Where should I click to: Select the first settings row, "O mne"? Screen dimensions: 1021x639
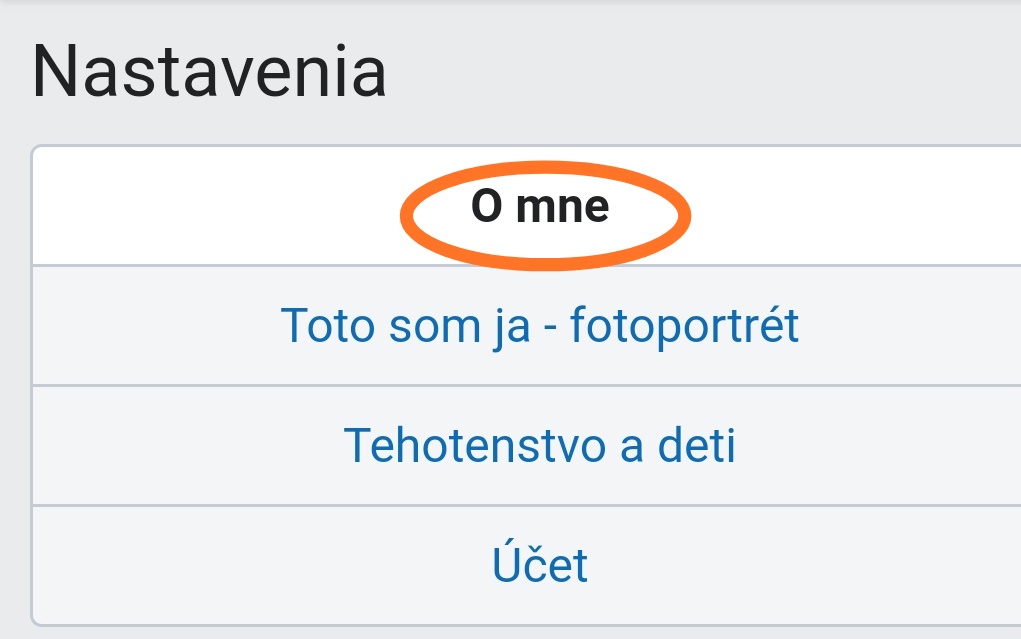click(540, 207)
